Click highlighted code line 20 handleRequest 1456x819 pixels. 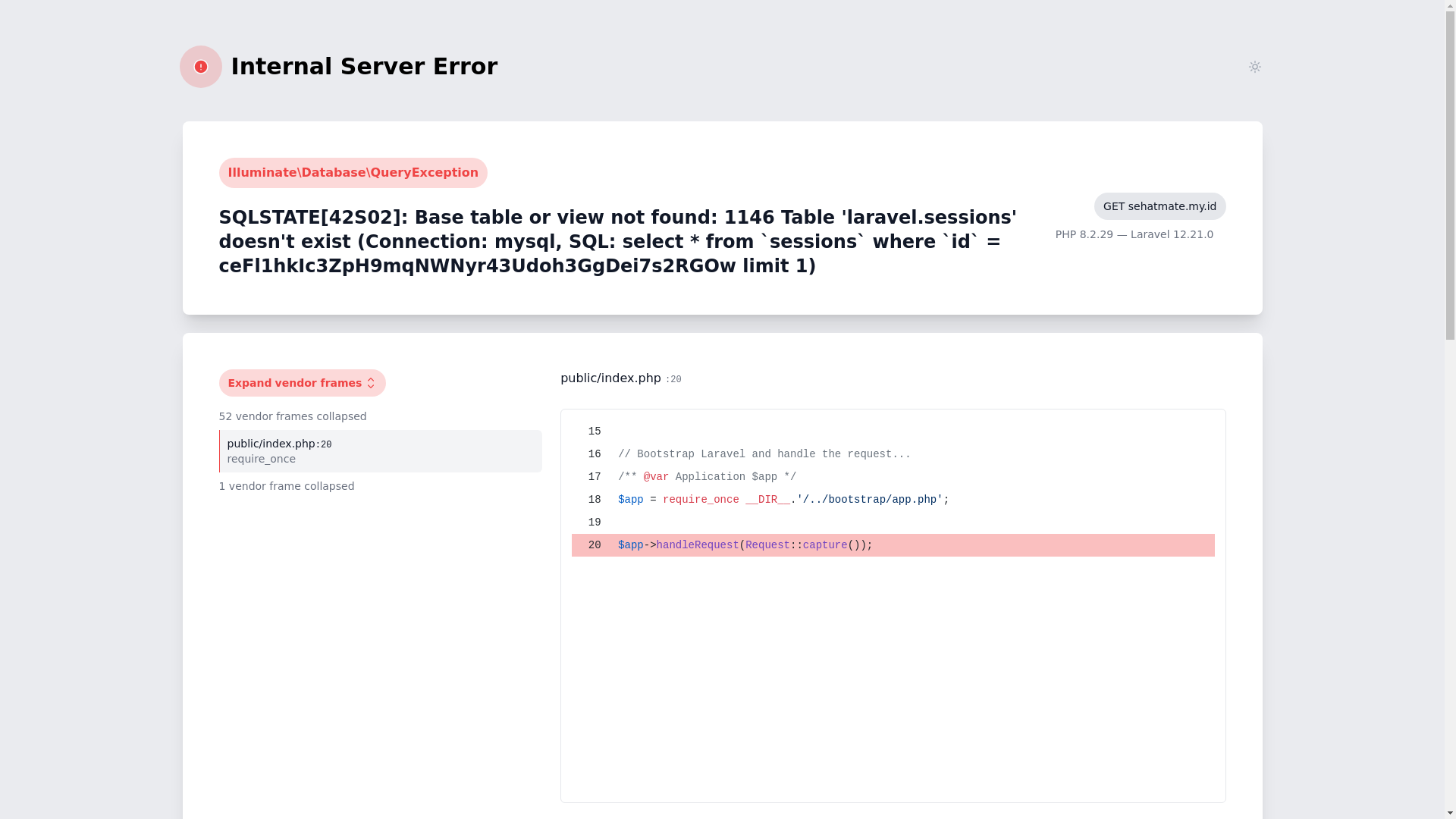tap(893, 545)
